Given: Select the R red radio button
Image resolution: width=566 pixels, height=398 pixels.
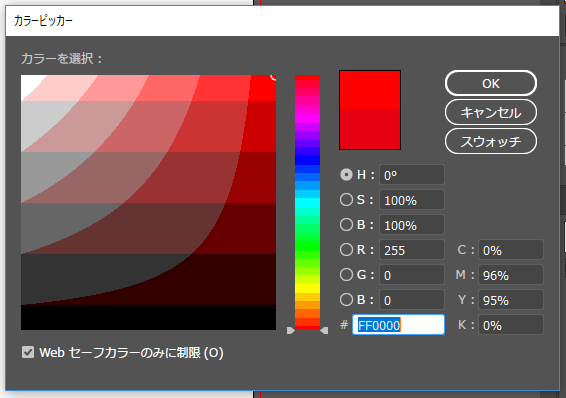Looking at the screenshot, I should [x=346, y=250].
